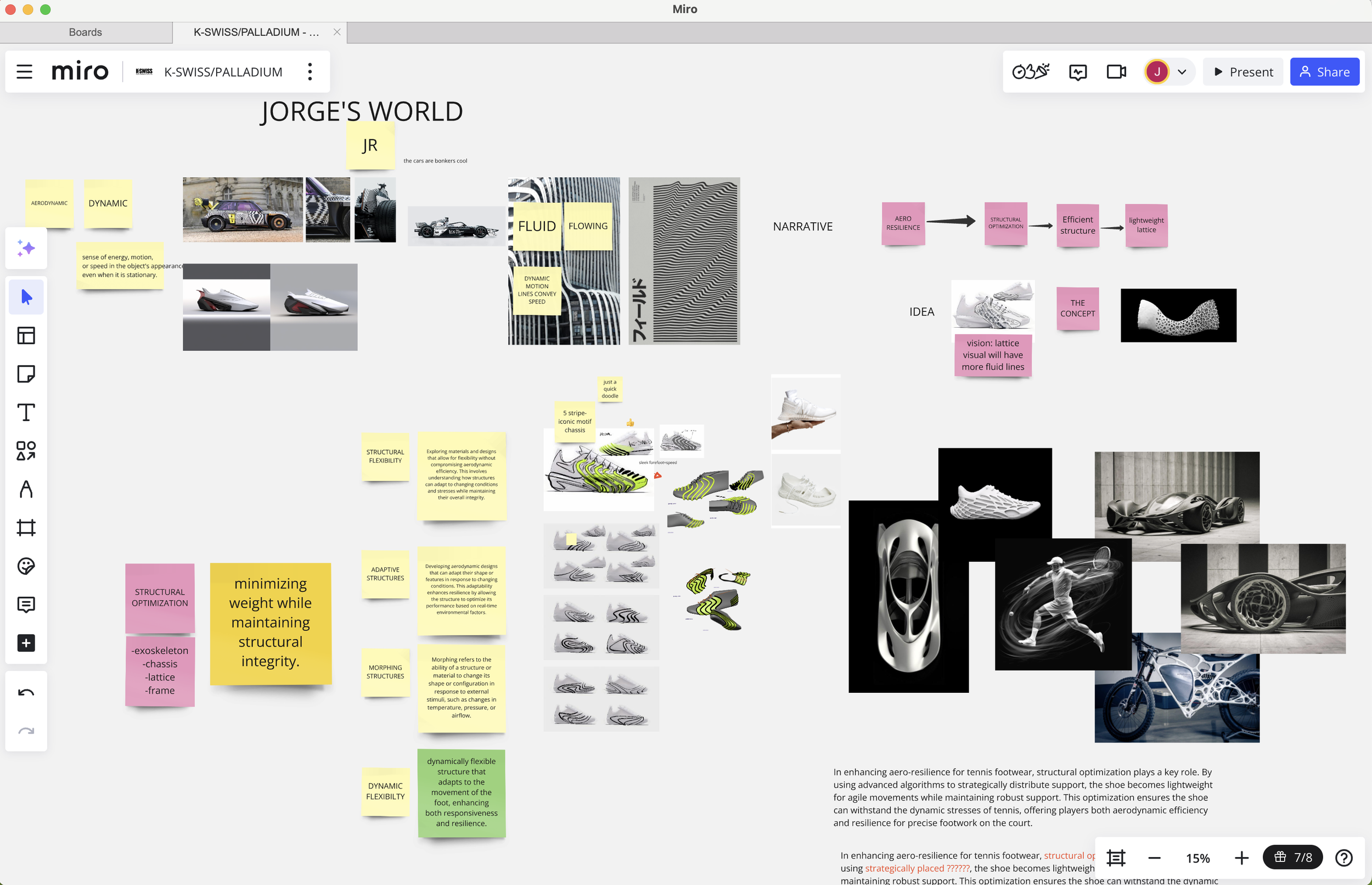Select the JR sticky note
The width and height of the screenshot is (1372, 885).
point(370,145)
